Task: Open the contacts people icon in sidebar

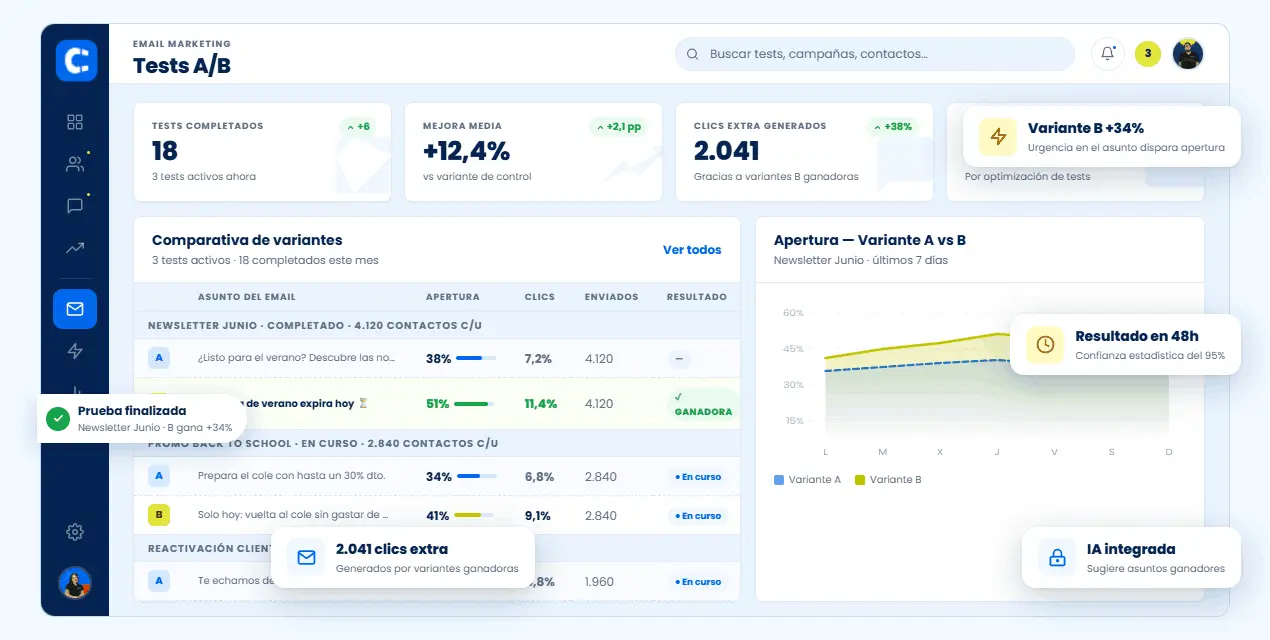Action: tap(75, 164)
